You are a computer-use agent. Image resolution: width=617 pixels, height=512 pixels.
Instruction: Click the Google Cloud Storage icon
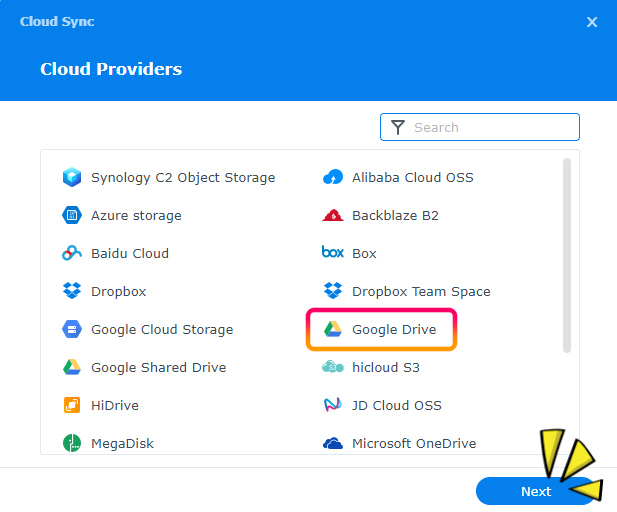click(72, 329)
